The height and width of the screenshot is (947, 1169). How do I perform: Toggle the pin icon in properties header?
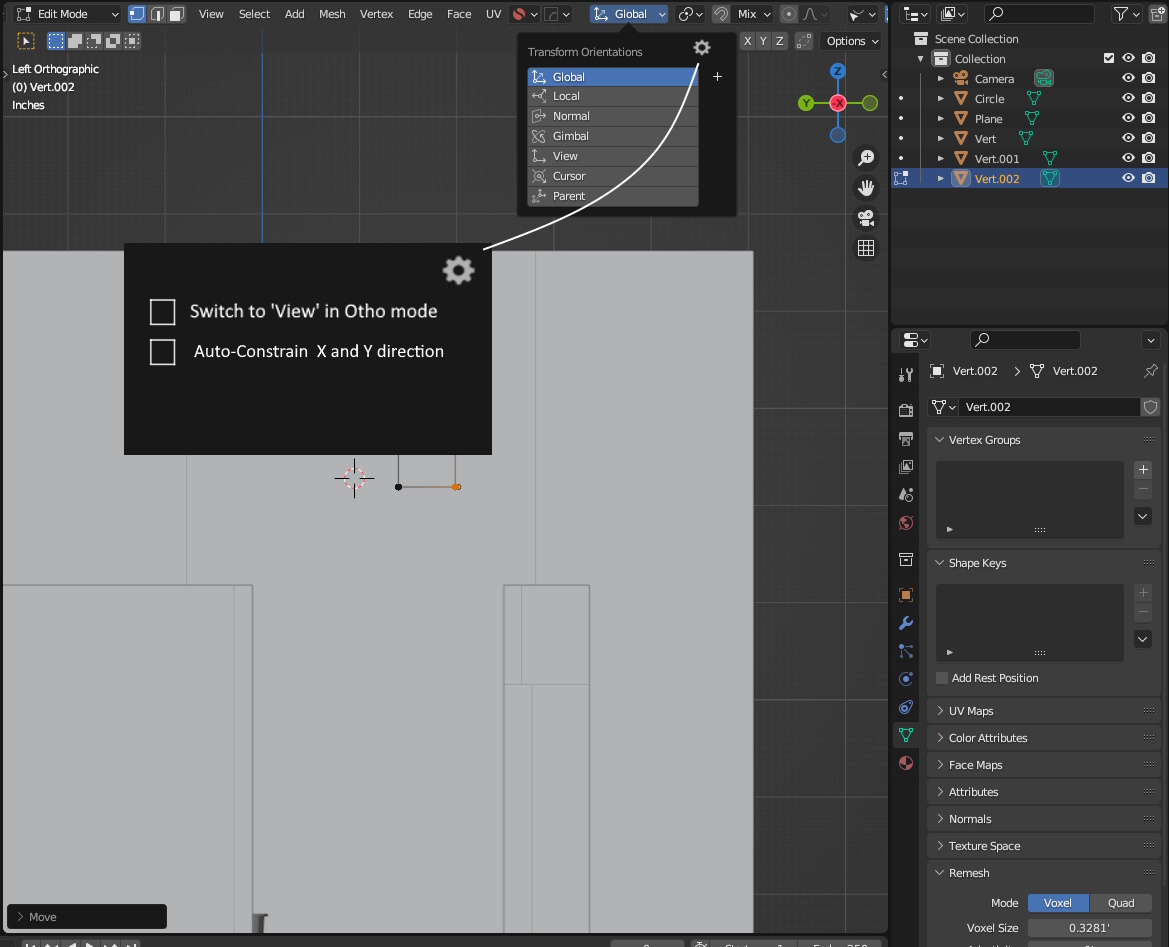coord(1150,371)
